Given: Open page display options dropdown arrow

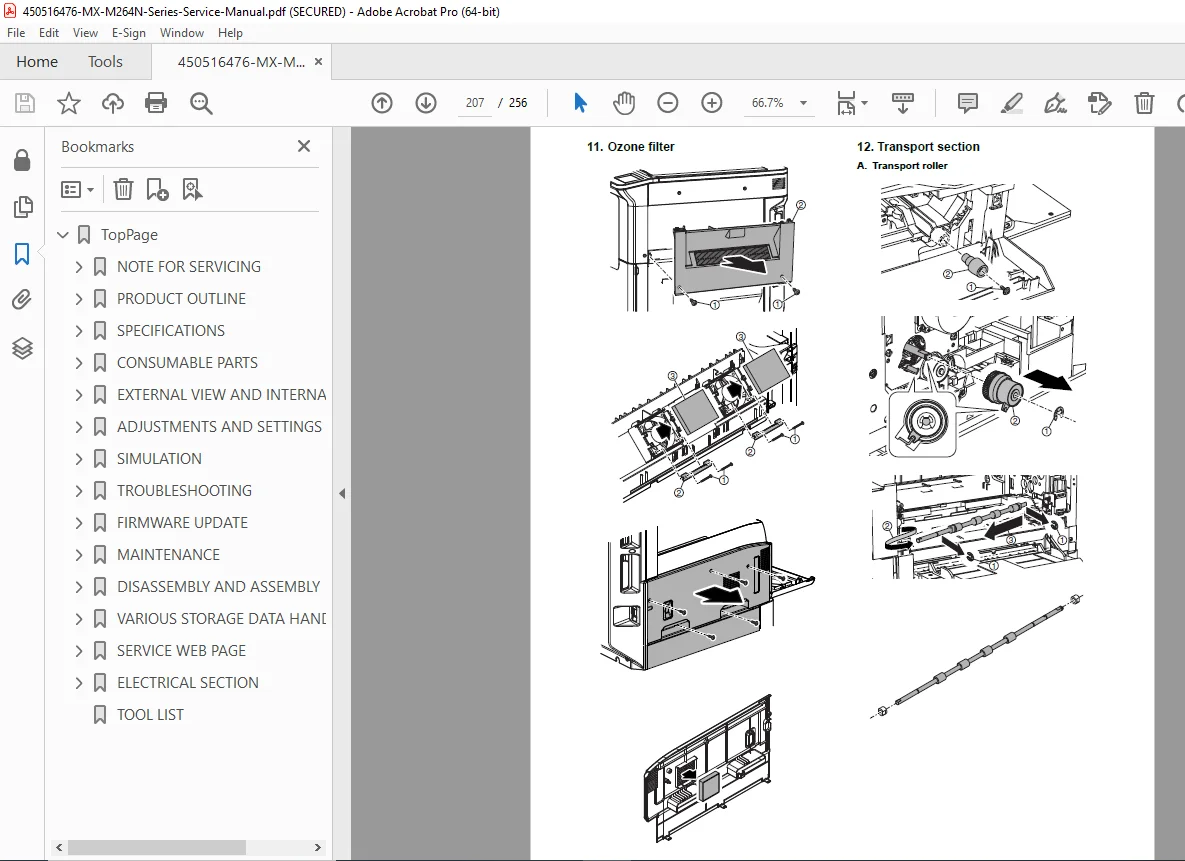Looking at the screenshot, I should tap(865, 103).
